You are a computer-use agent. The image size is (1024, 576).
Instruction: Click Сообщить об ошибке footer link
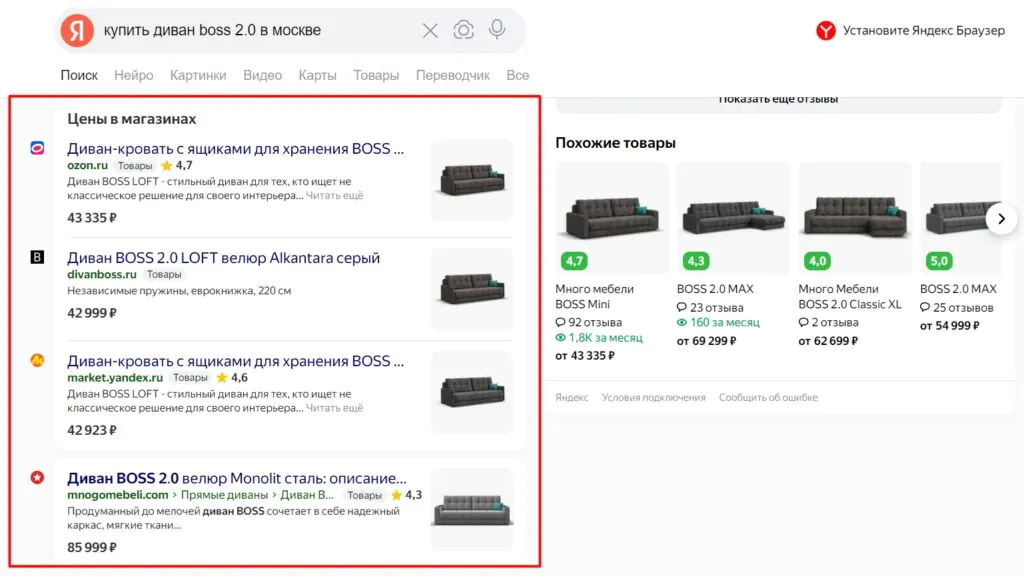[768, 397]
